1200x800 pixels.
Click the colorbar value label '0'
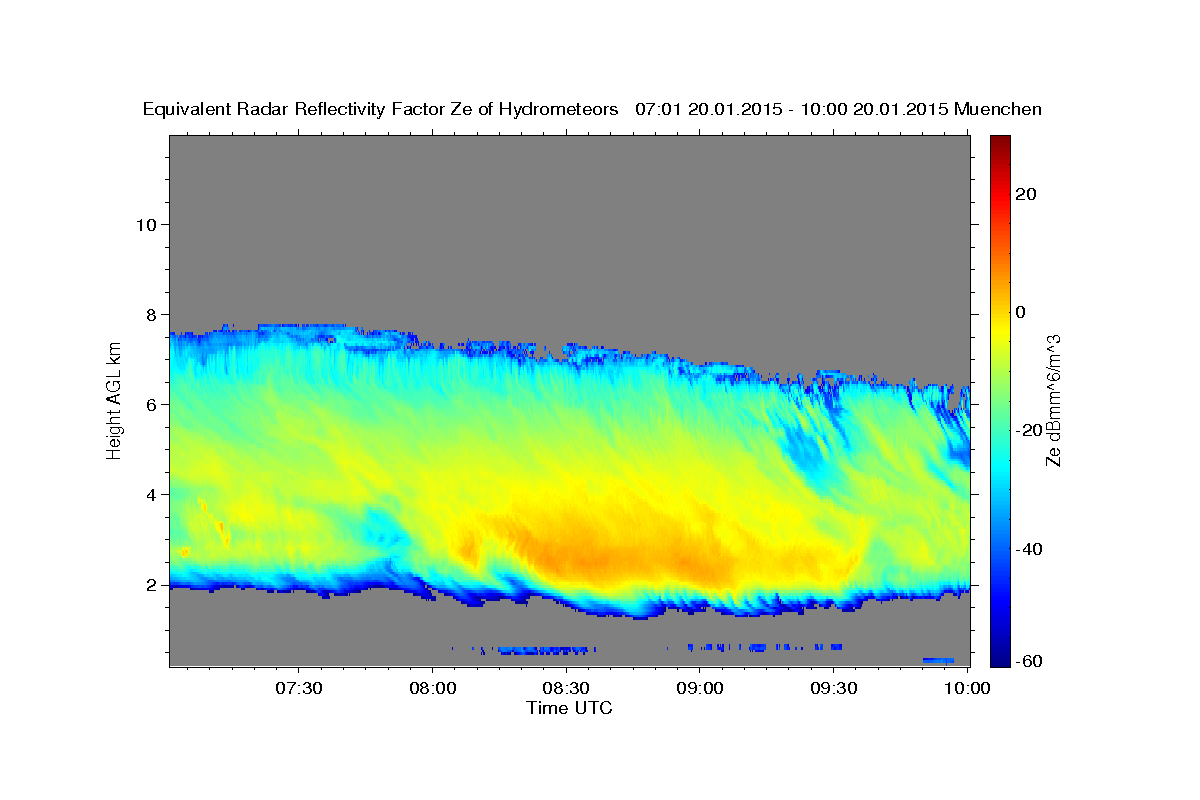pos(1021,312)
